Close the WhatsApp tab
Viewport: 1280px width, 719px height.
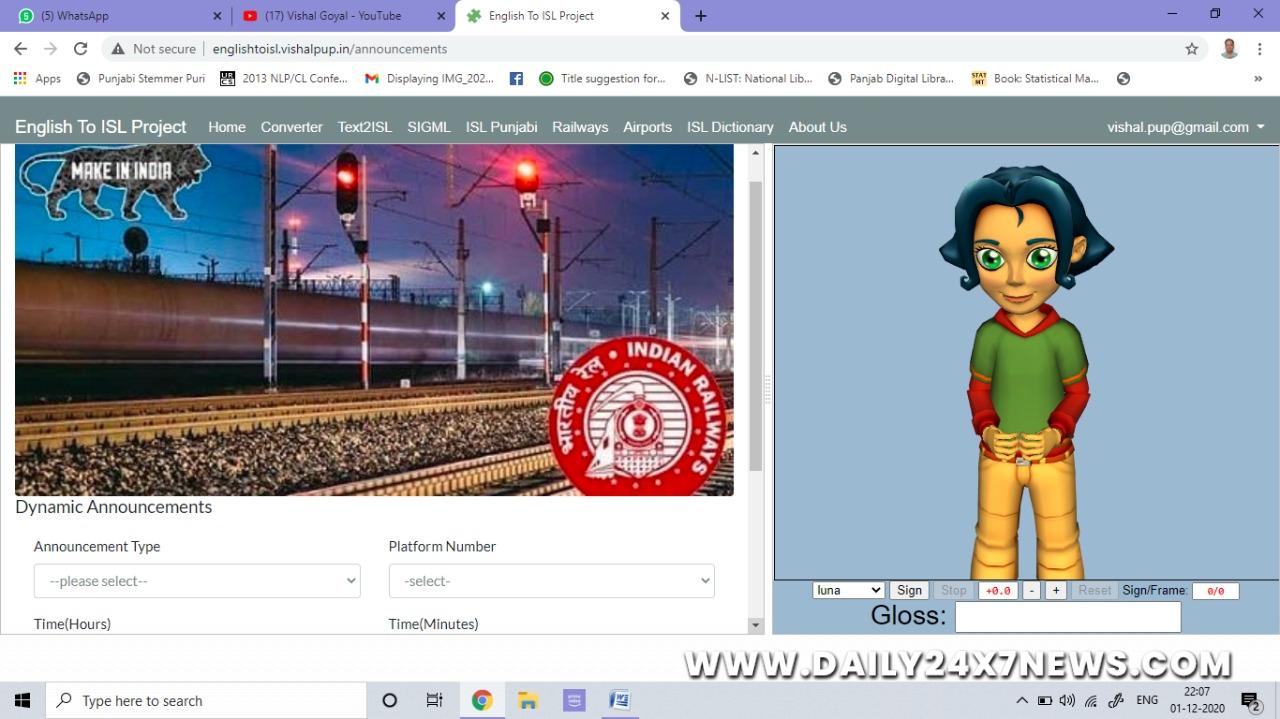coord(217,16)
